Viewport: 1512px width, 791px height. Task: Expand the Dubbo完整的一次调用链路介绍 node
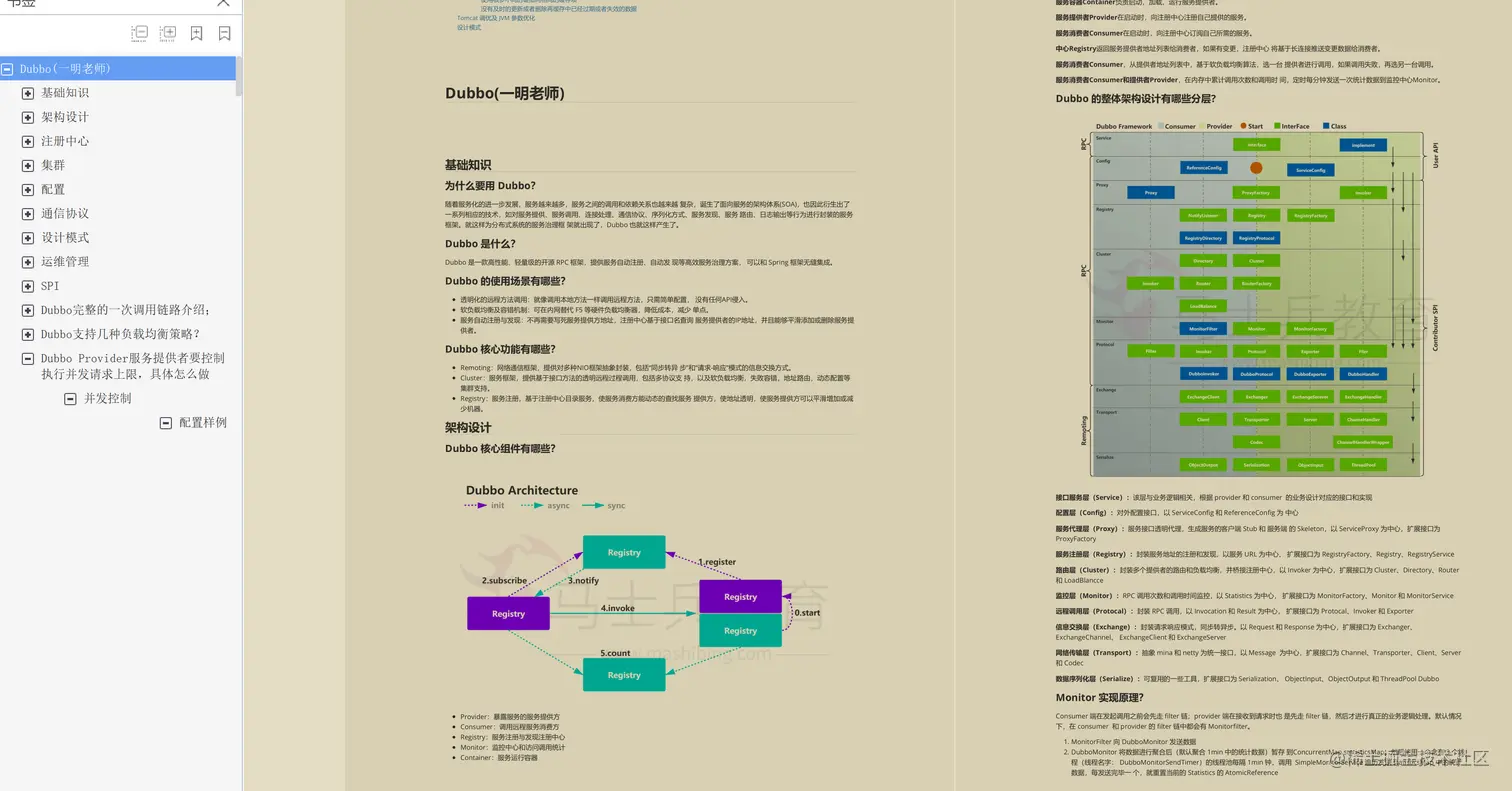pos(28,310)
